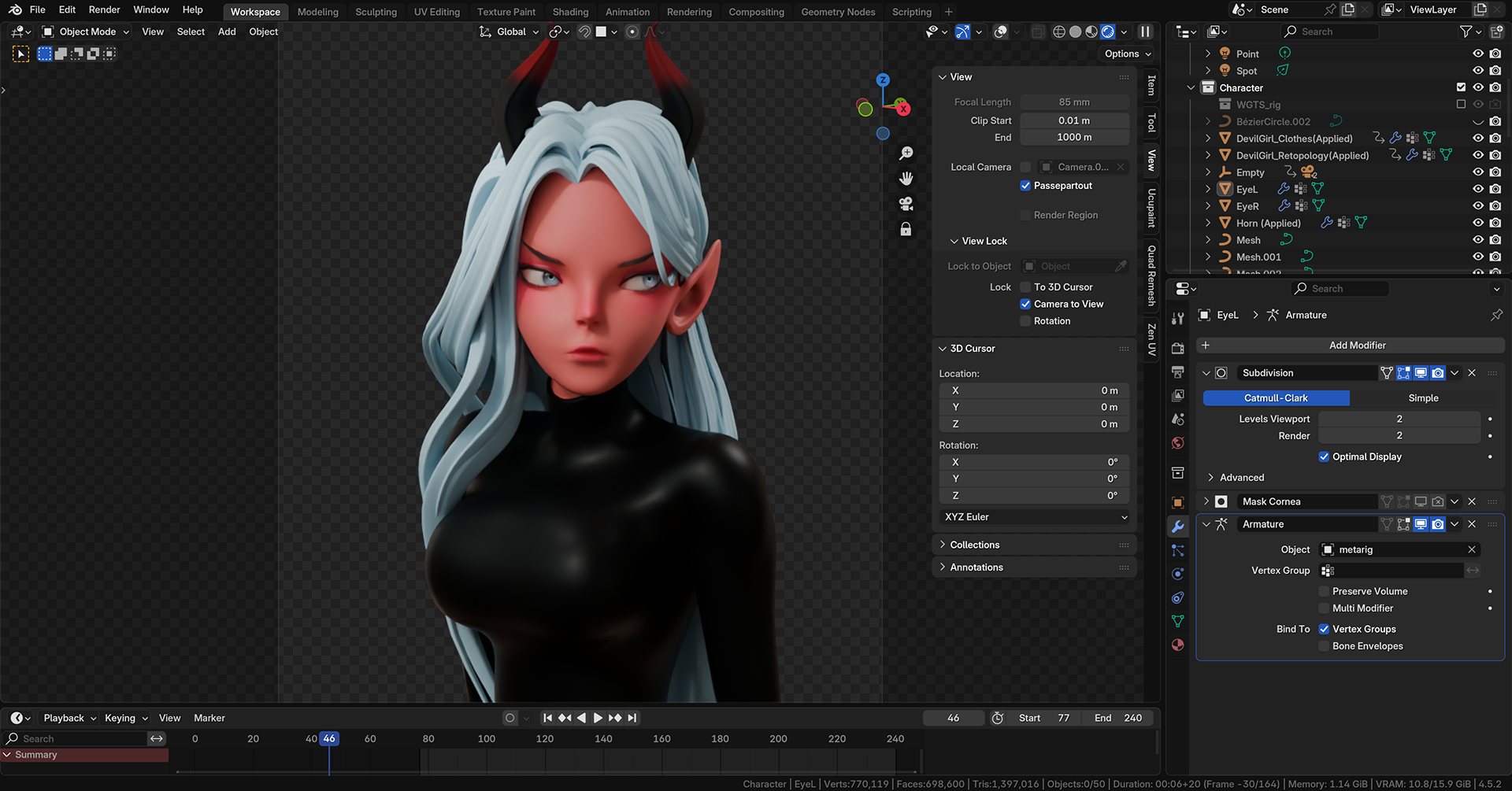This screenshot has width=1512, height=791.
Task: Jump to the last frame
Action: 632,718
